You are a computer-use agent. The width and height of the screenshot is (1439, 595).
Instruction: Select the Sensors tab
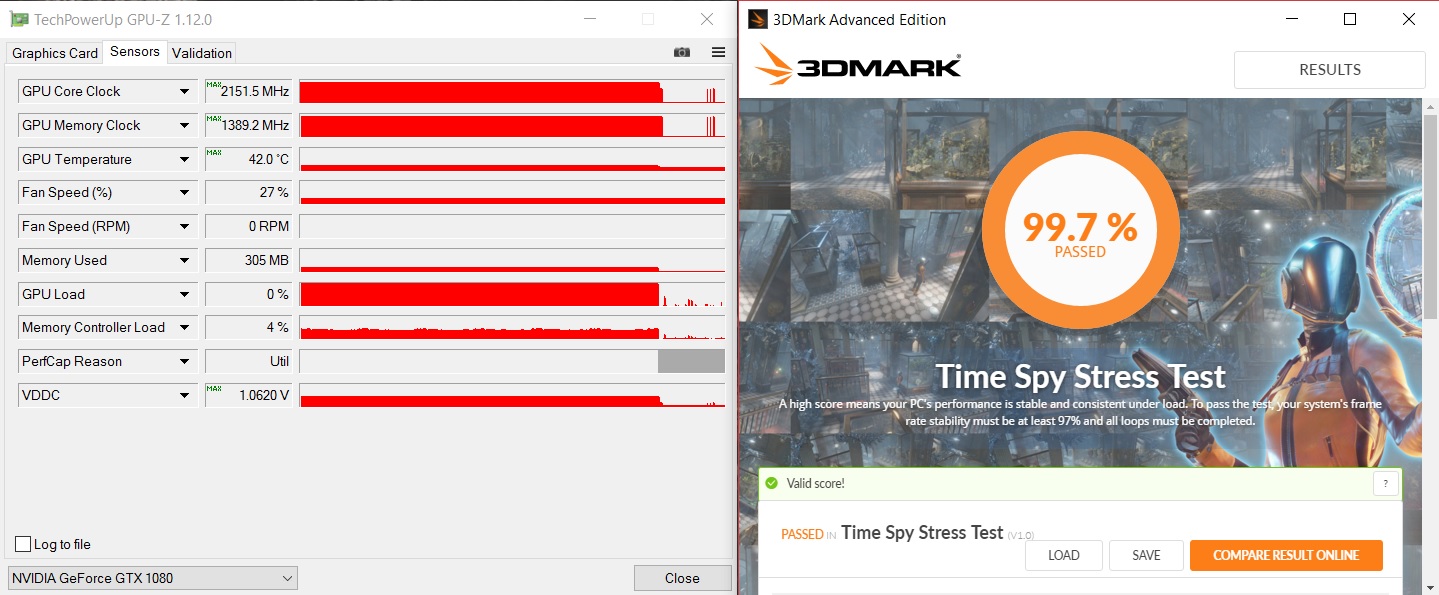click(x=135, y=52)
